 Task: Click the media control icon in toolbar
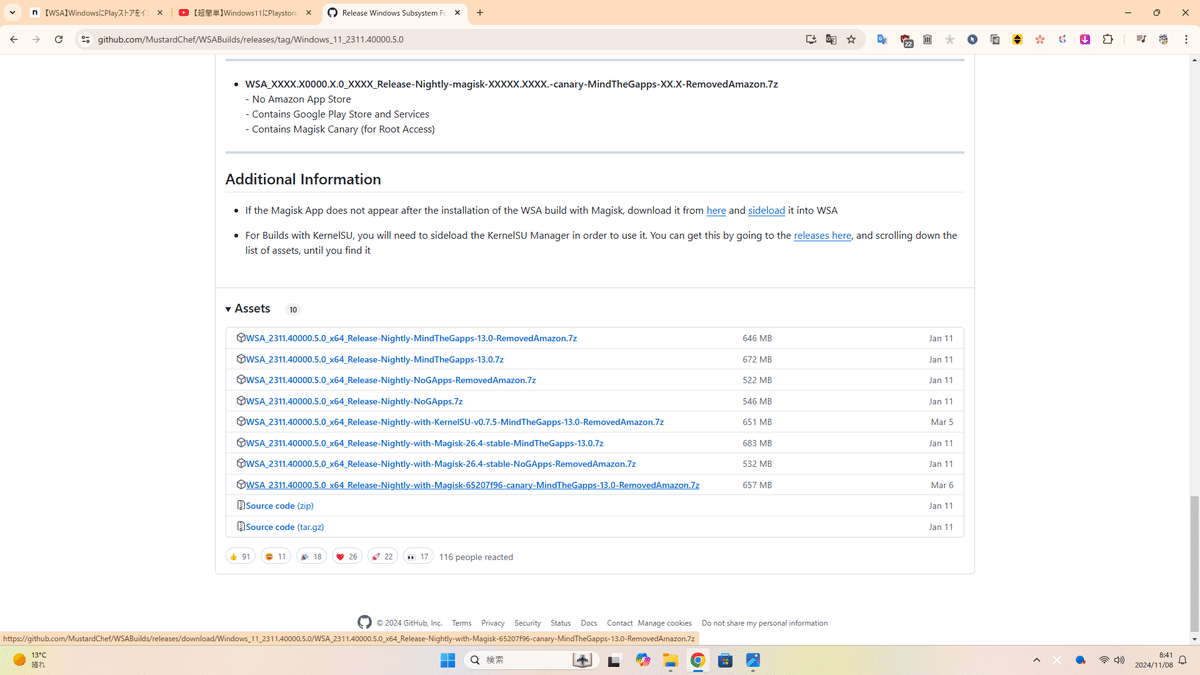1141,39
